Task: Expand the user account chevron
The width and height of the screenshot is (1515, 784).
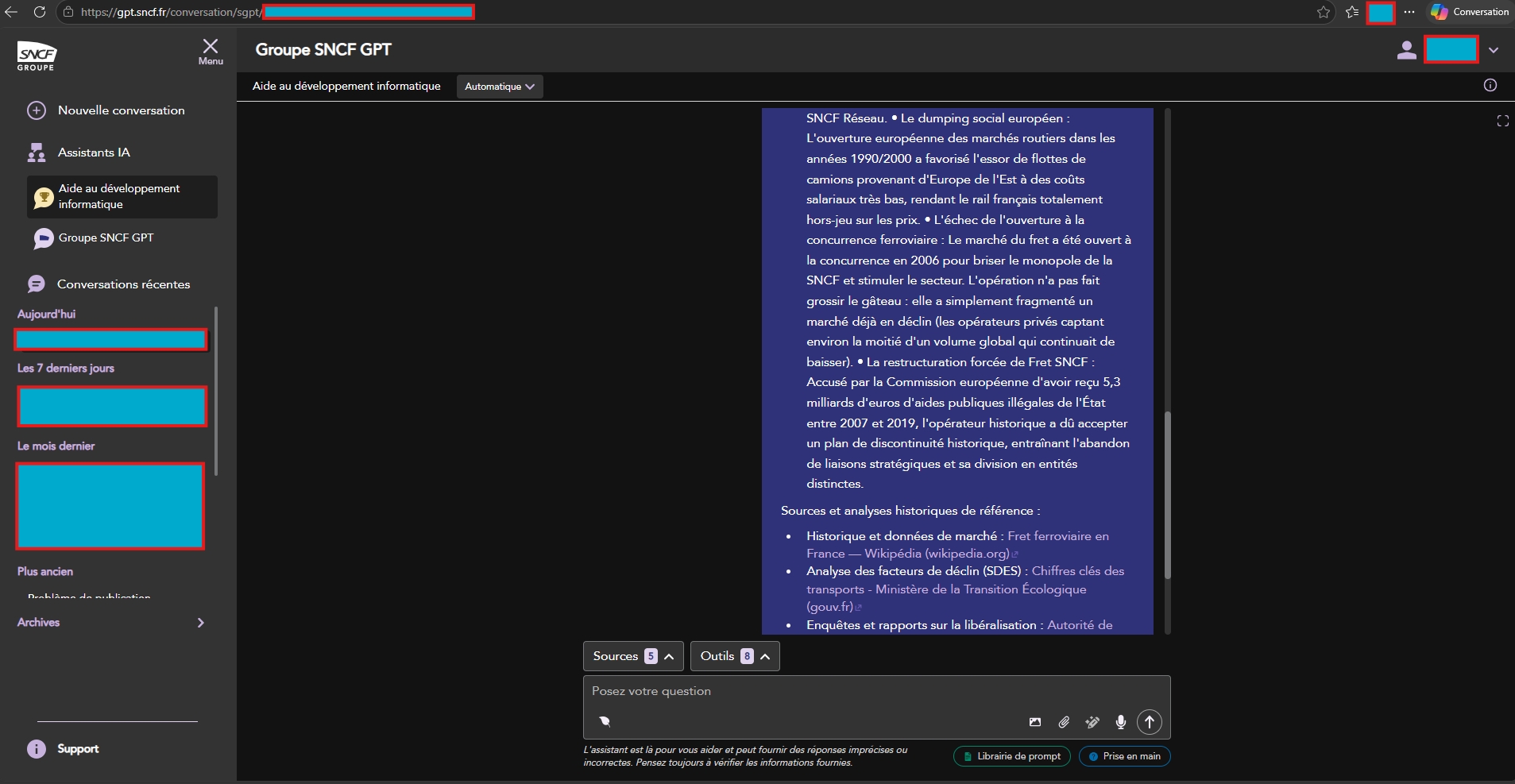Action: coord(1494,50)
